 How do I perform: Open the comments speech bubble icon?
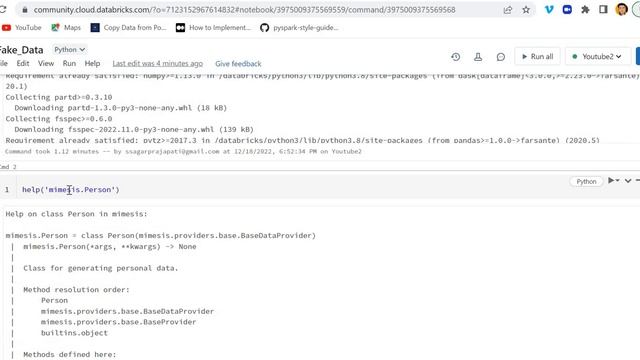(501, 57)
